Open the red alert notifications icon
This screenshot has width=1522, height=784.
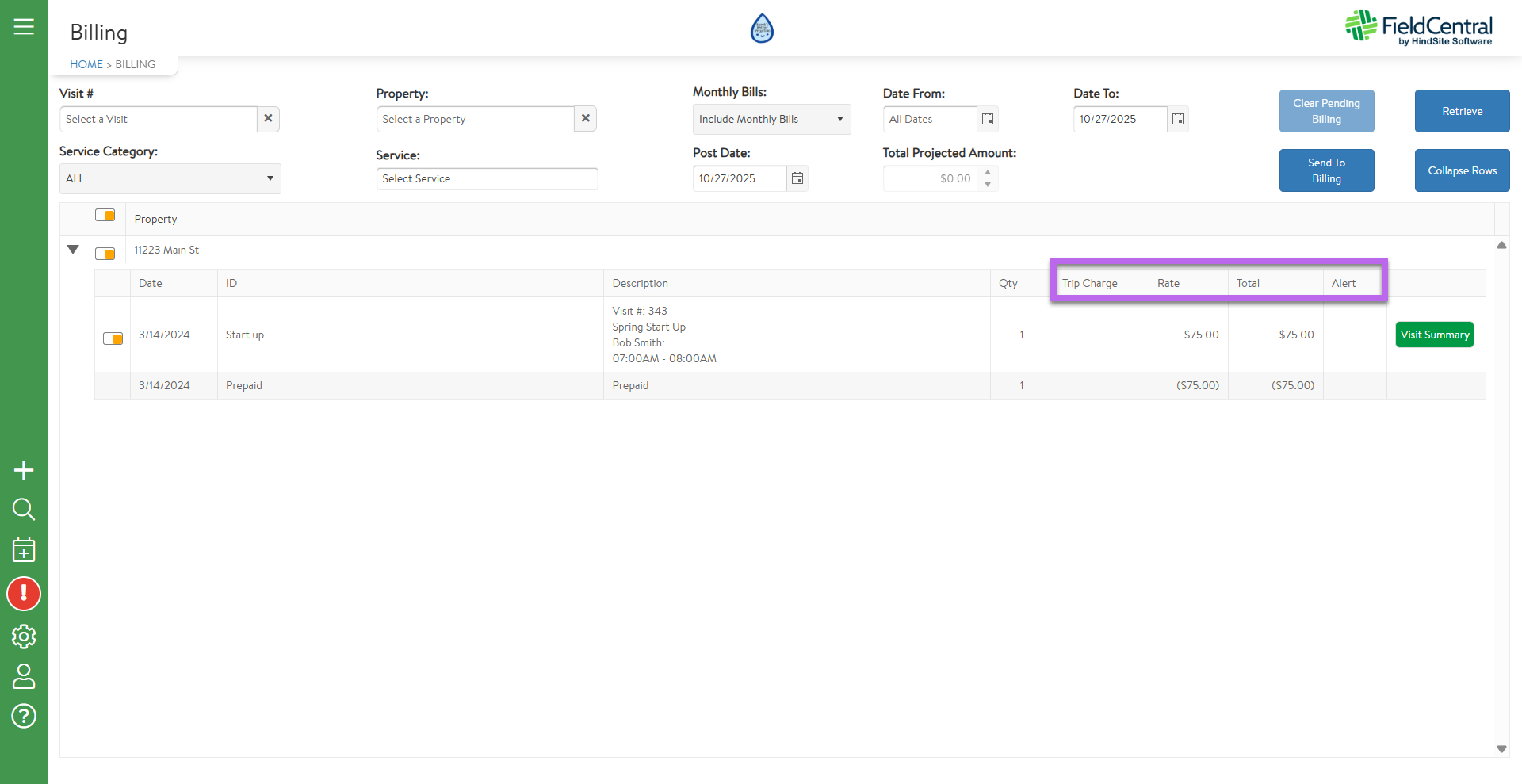click(24, 594)
